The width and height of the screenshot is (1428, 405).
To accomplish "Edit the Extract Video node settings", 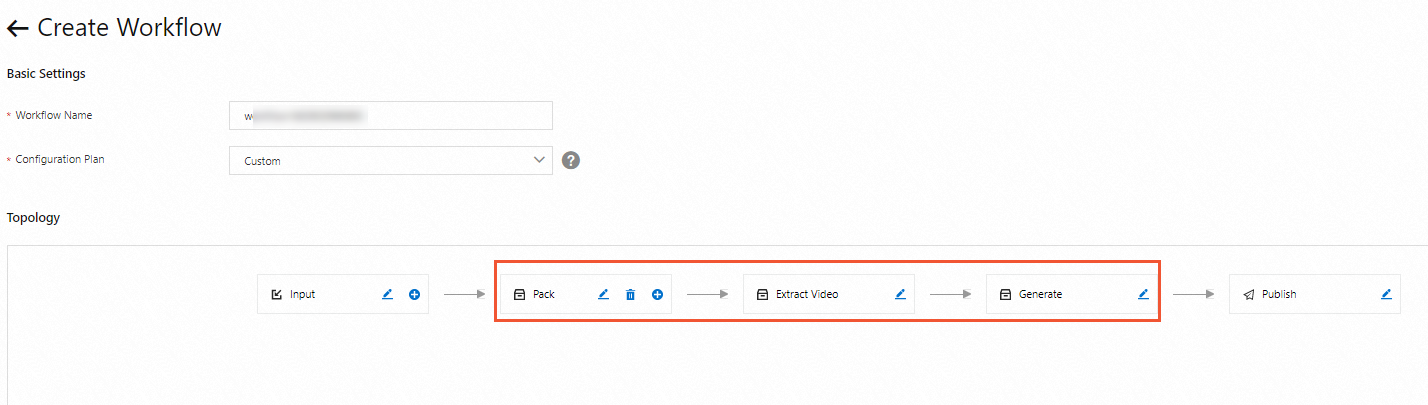I will 900,295.
